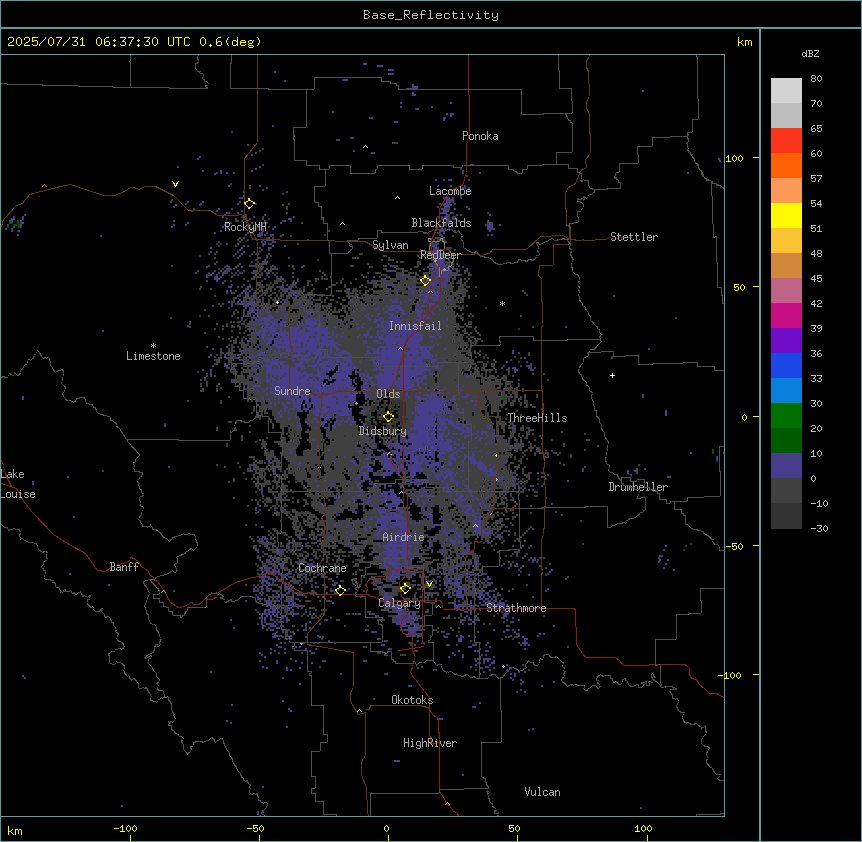
Task: Click the bright green swatch near 30
Action: 786,416
